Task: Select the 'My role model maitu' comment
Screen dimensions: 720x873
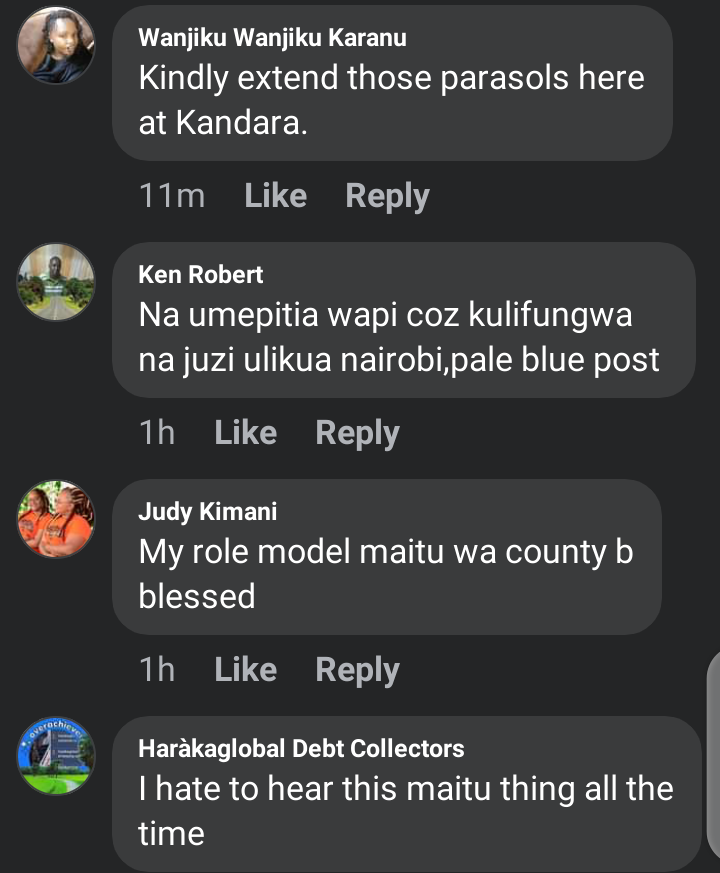Action: point(387,557)
